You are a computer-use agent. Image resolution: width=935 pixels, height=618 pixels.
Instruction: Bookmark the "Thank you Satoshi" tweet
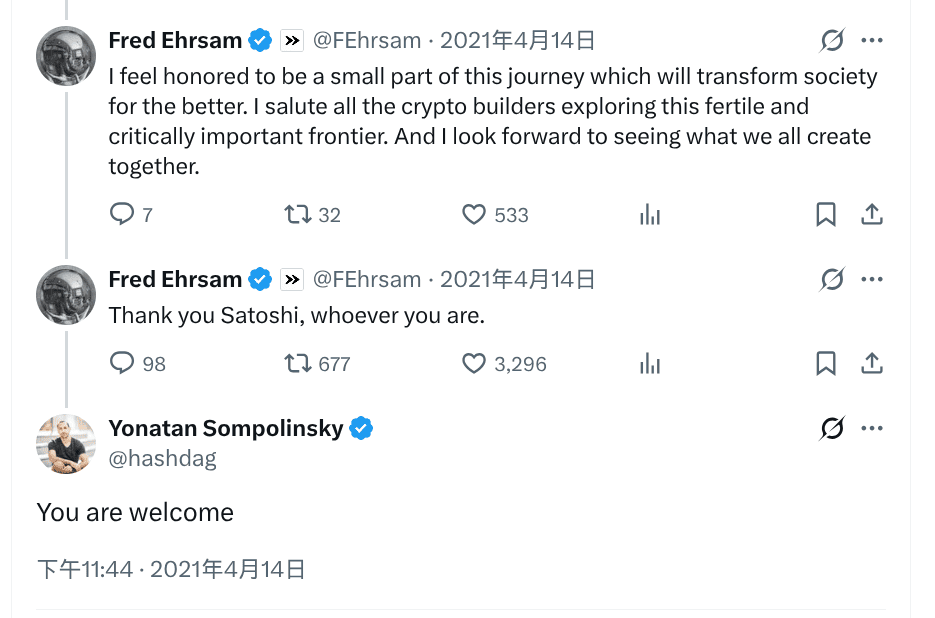click(x=826, y=363)
